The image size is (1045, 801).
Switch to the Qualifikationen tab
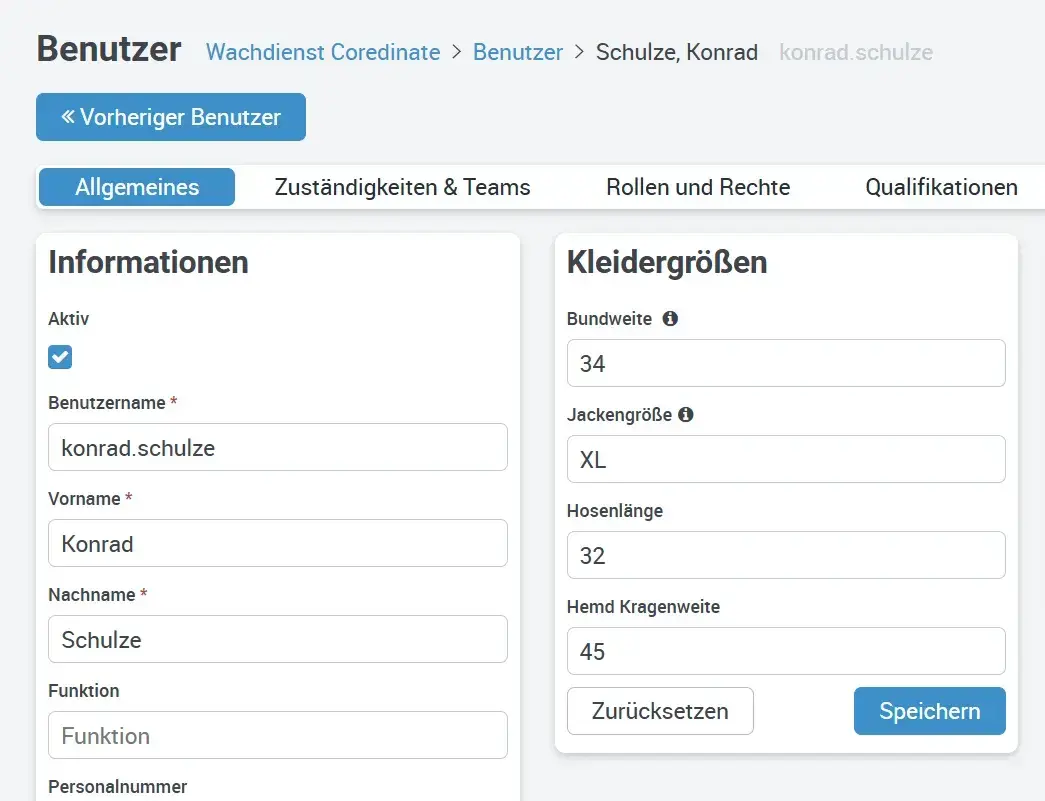(x=941, y=187)
